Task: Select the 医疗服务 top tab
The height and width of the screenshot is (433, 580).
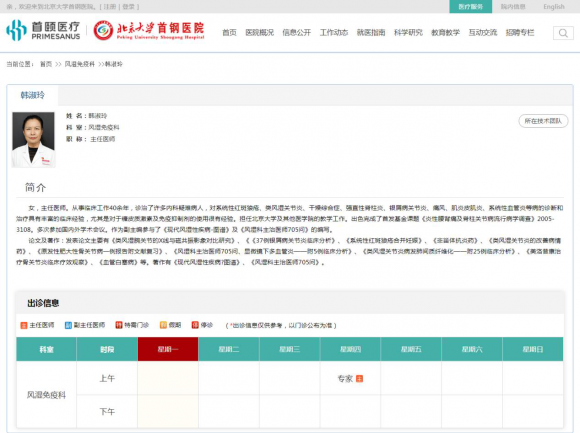Action: 471,7
